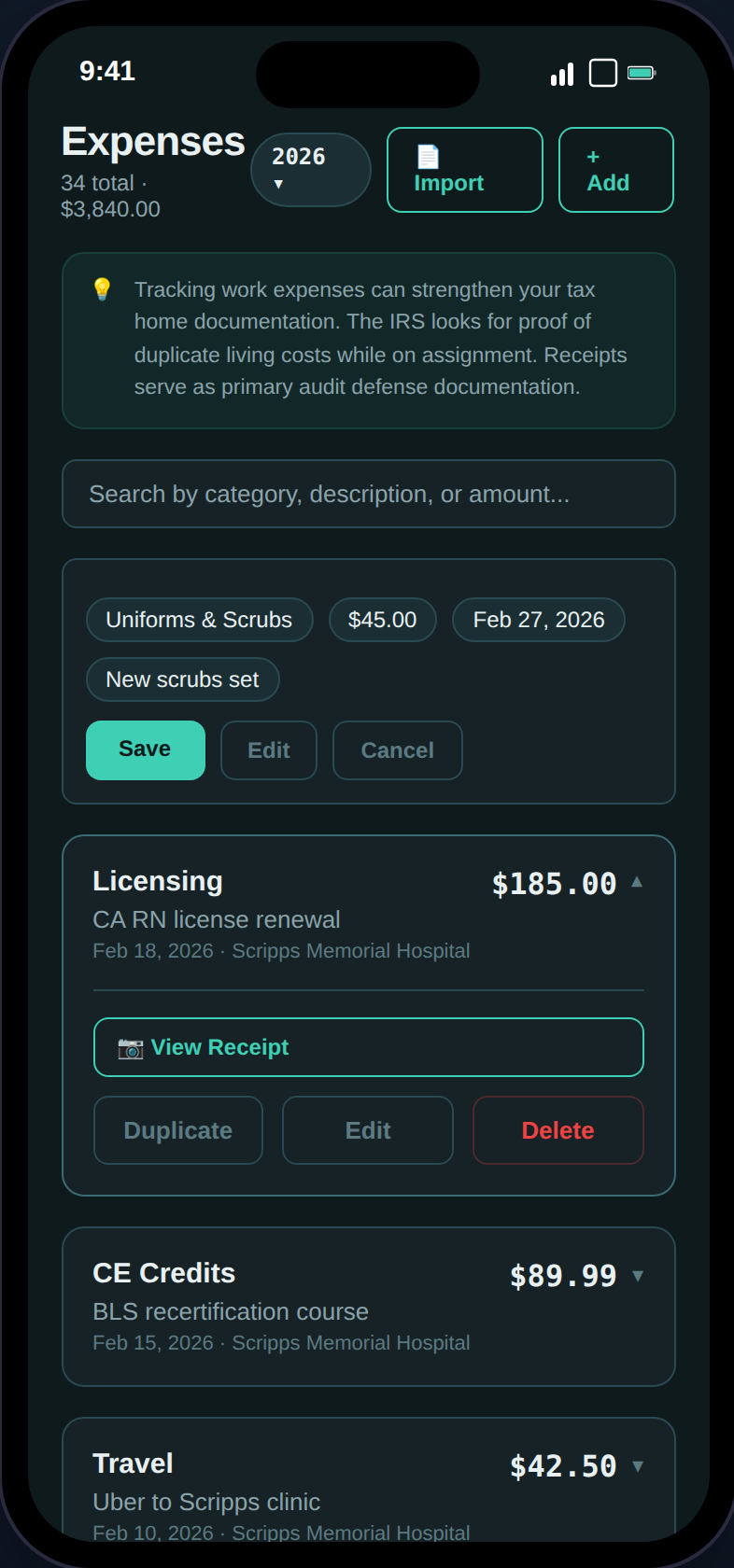Expand the CE Credits expense entry
Screen dimensions: 734x1568
tap(639, 1274)
